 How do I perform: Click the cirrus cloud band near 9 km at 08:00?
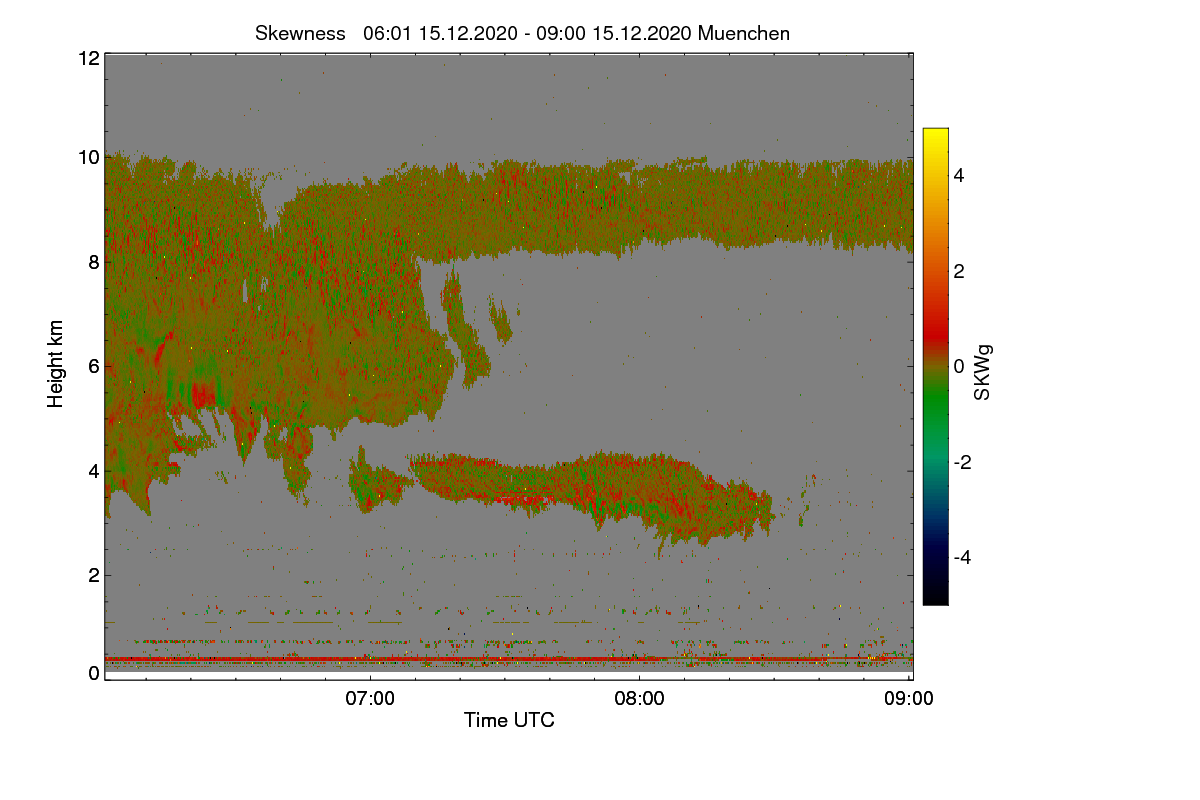point(640,208)
